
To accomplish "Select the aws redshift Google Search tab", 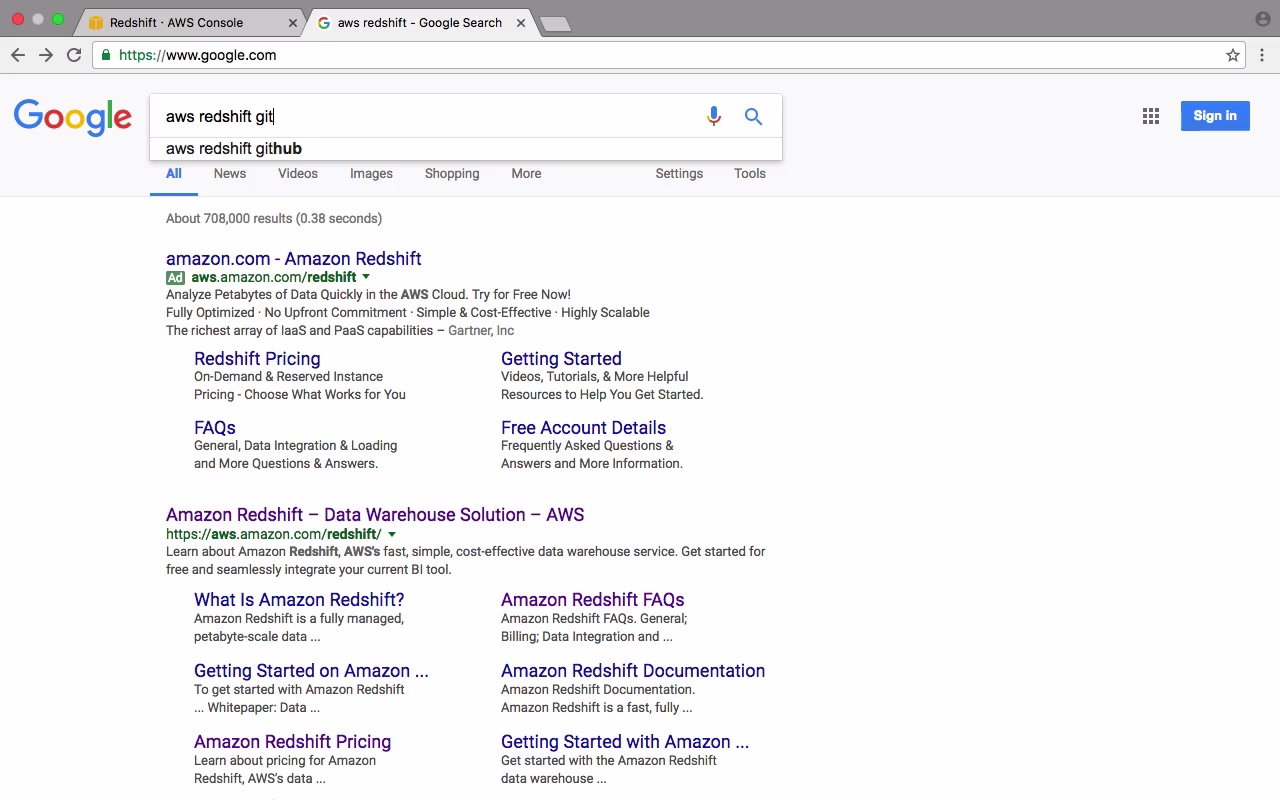I will 420,23.
